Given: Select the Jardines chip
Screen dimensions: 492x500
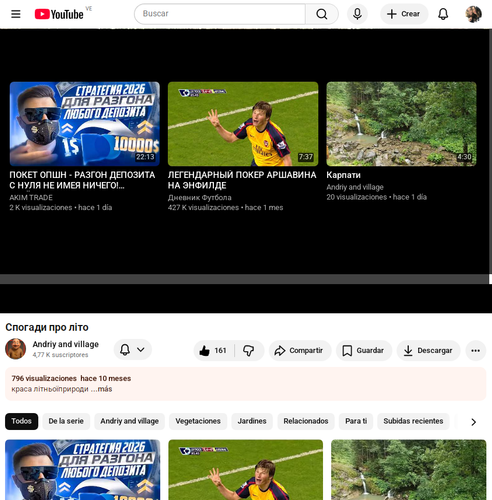Looking at the screenshot, I should coord(252,421).
